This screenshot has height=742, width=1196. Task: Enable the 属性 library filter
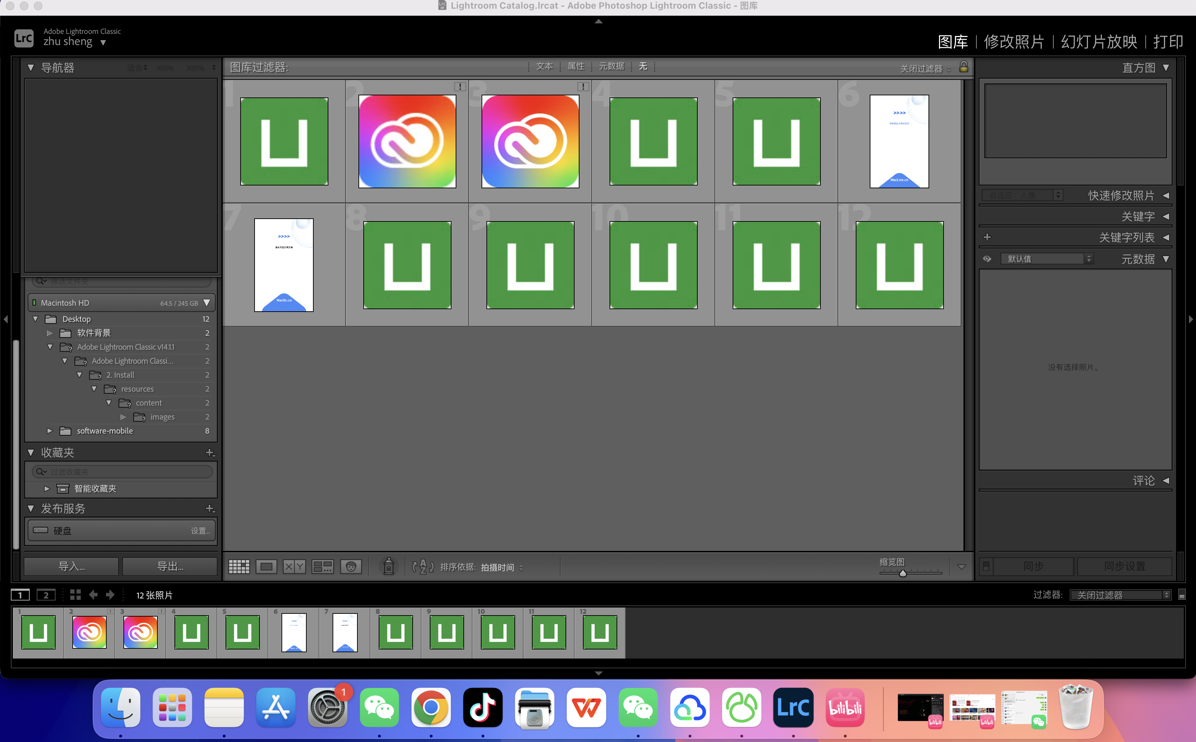576,65
